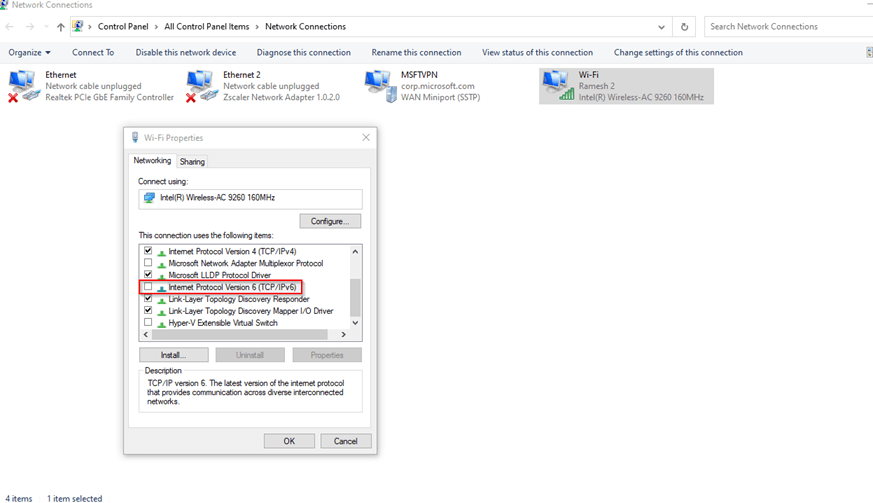
Task: Click the Intel(R) Wireless-AC 9260 160MHz adapter field
Action: (250, 198)
